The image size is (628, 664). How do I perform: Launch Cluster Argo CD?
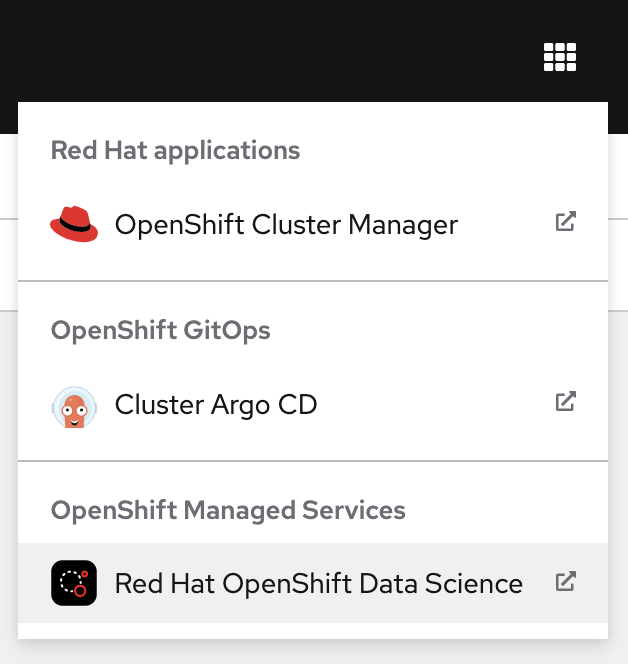coord(216,405)
